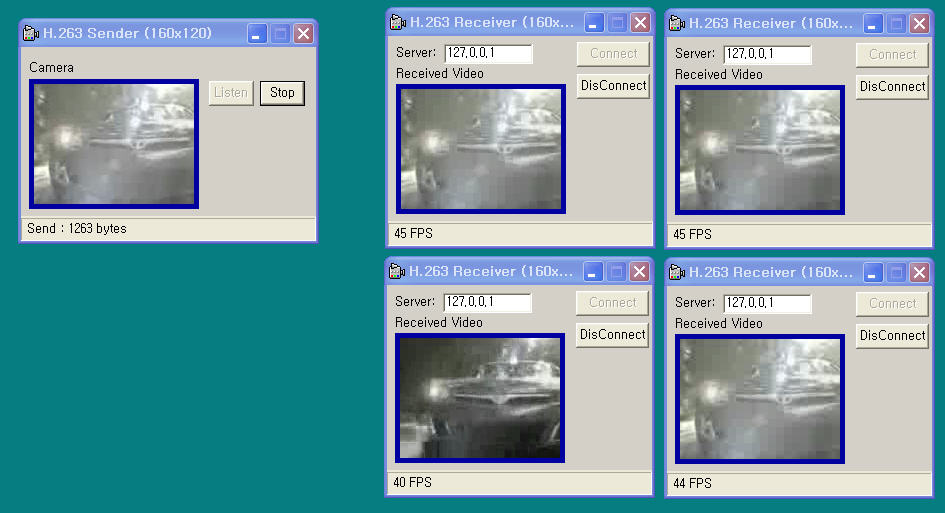Open the camera icon menu in Sender title bar
This screenshot has width=945, height=513.
pyautogui.click(x=31, y=33)
